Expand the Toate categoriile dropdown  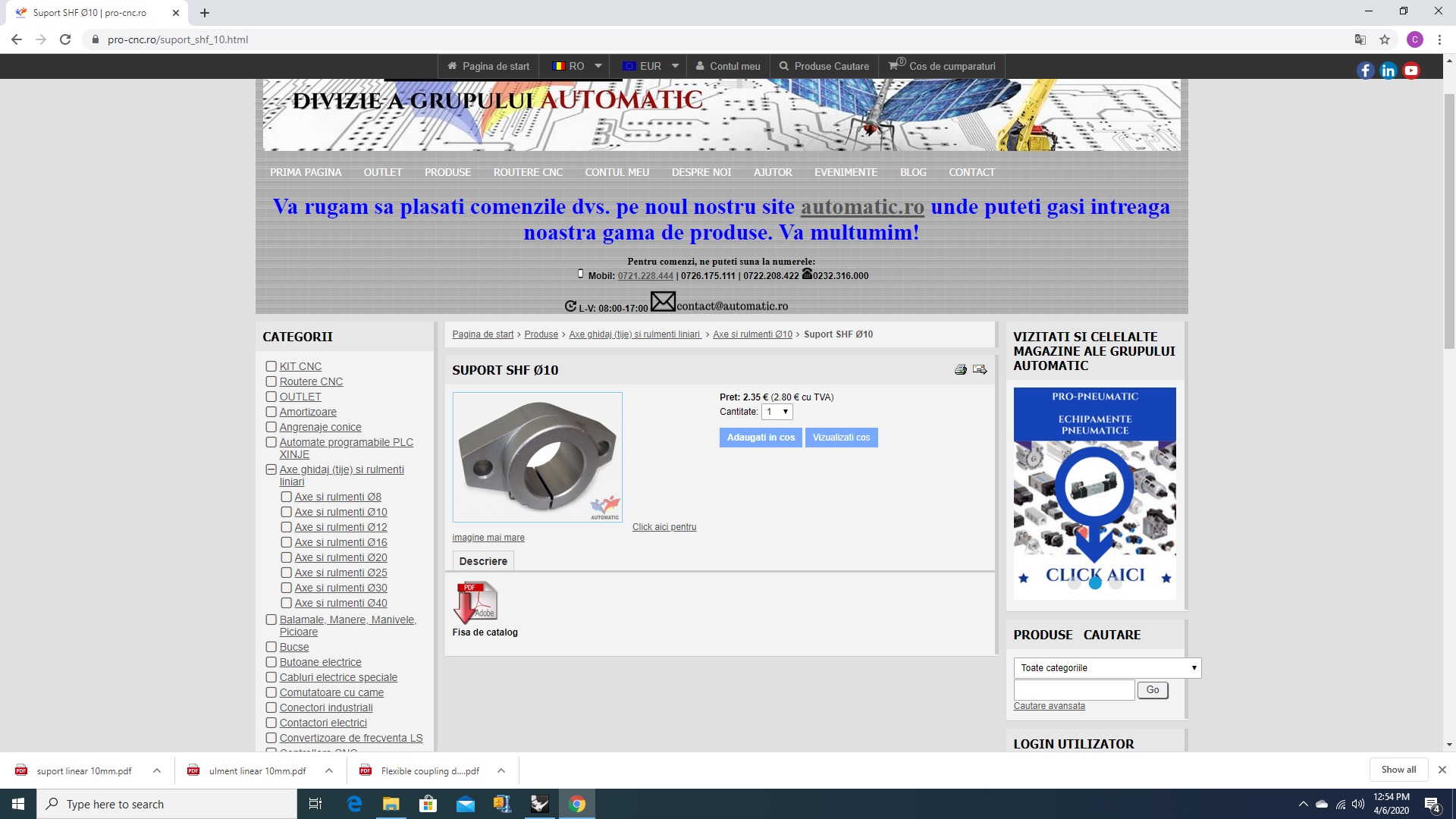point(1107,668)
